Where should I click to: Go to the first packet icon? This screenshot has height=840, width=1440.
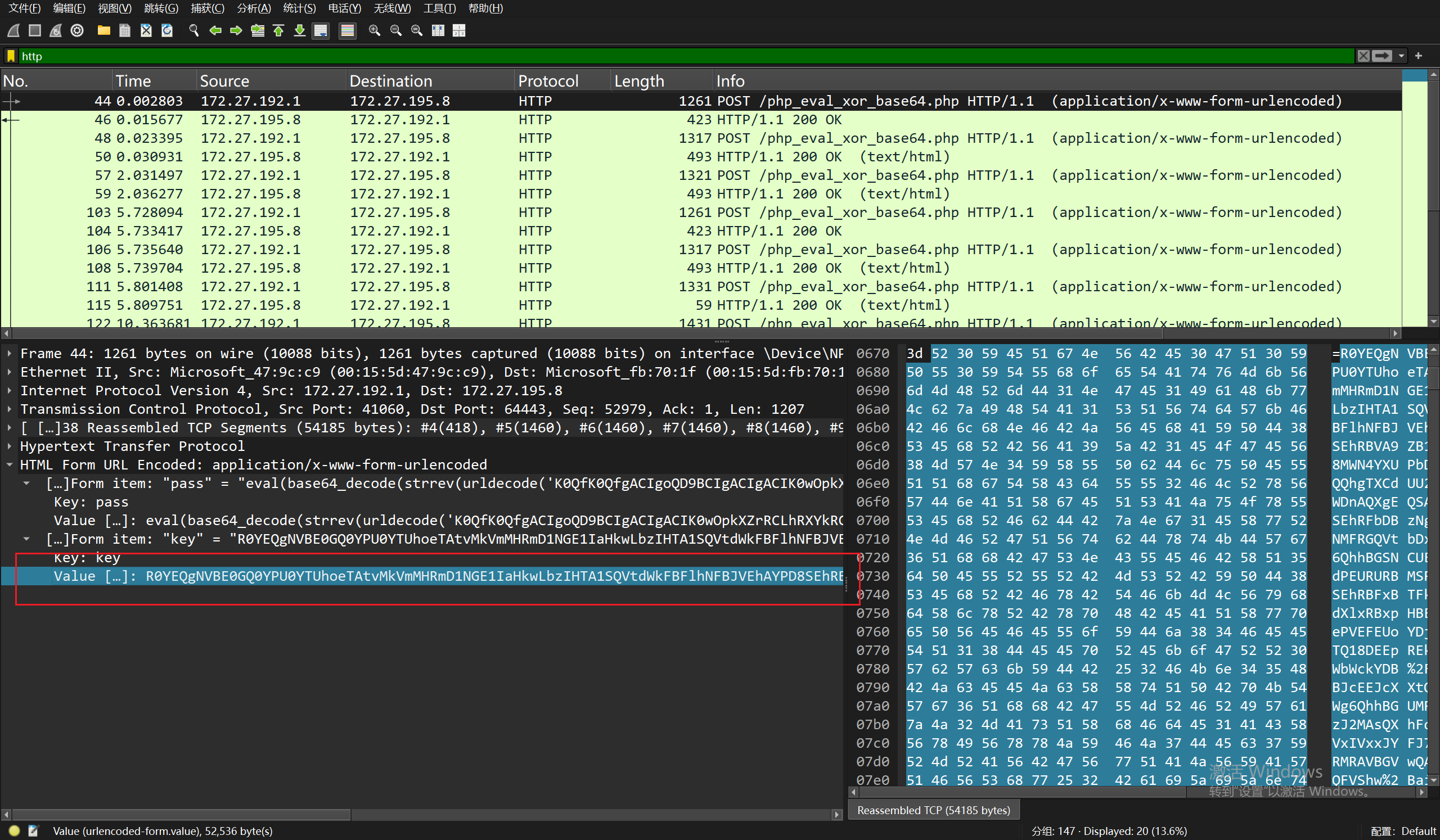279,31
